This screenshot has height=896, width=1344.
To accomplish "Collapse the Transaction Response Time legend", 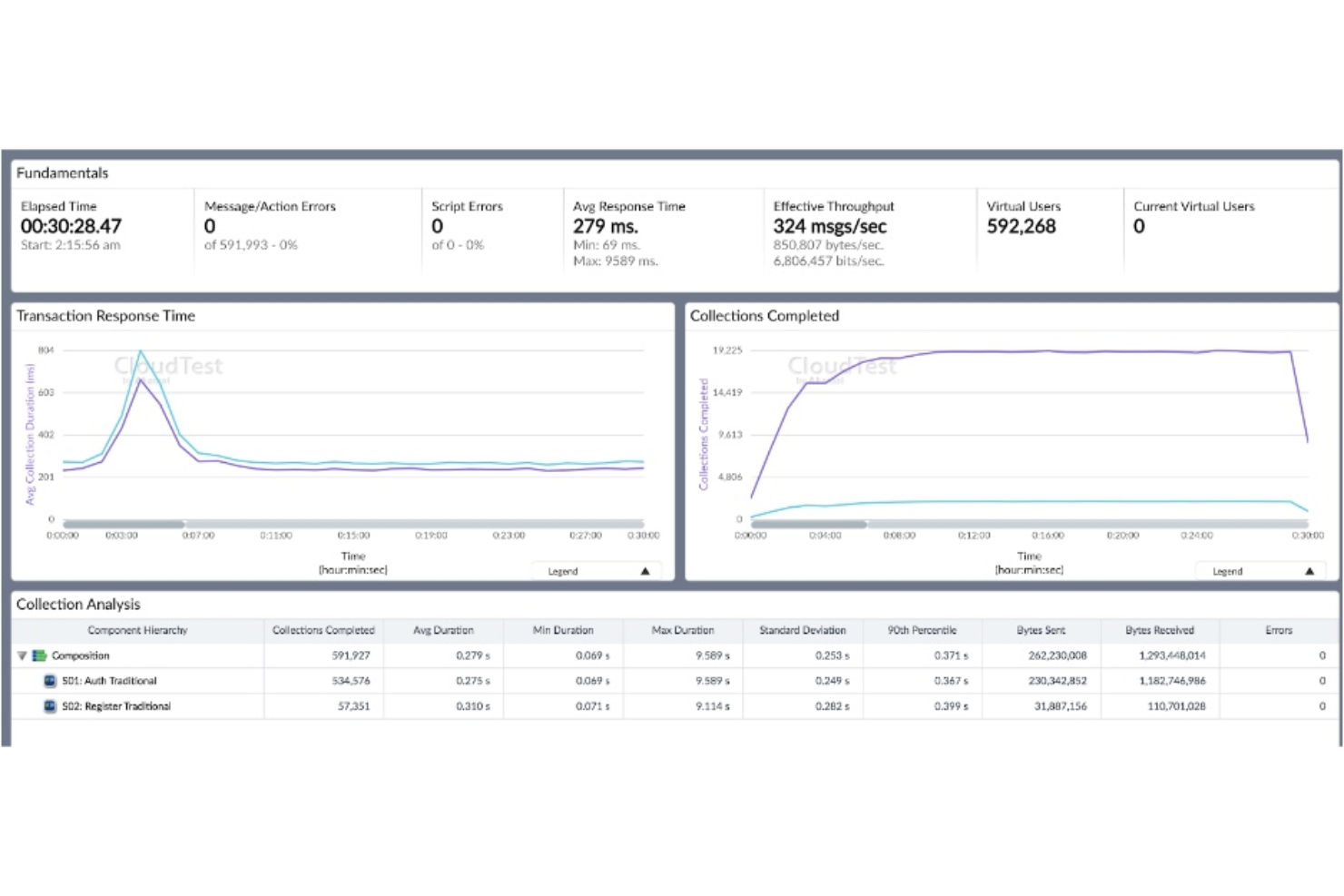I will [645, 571].
